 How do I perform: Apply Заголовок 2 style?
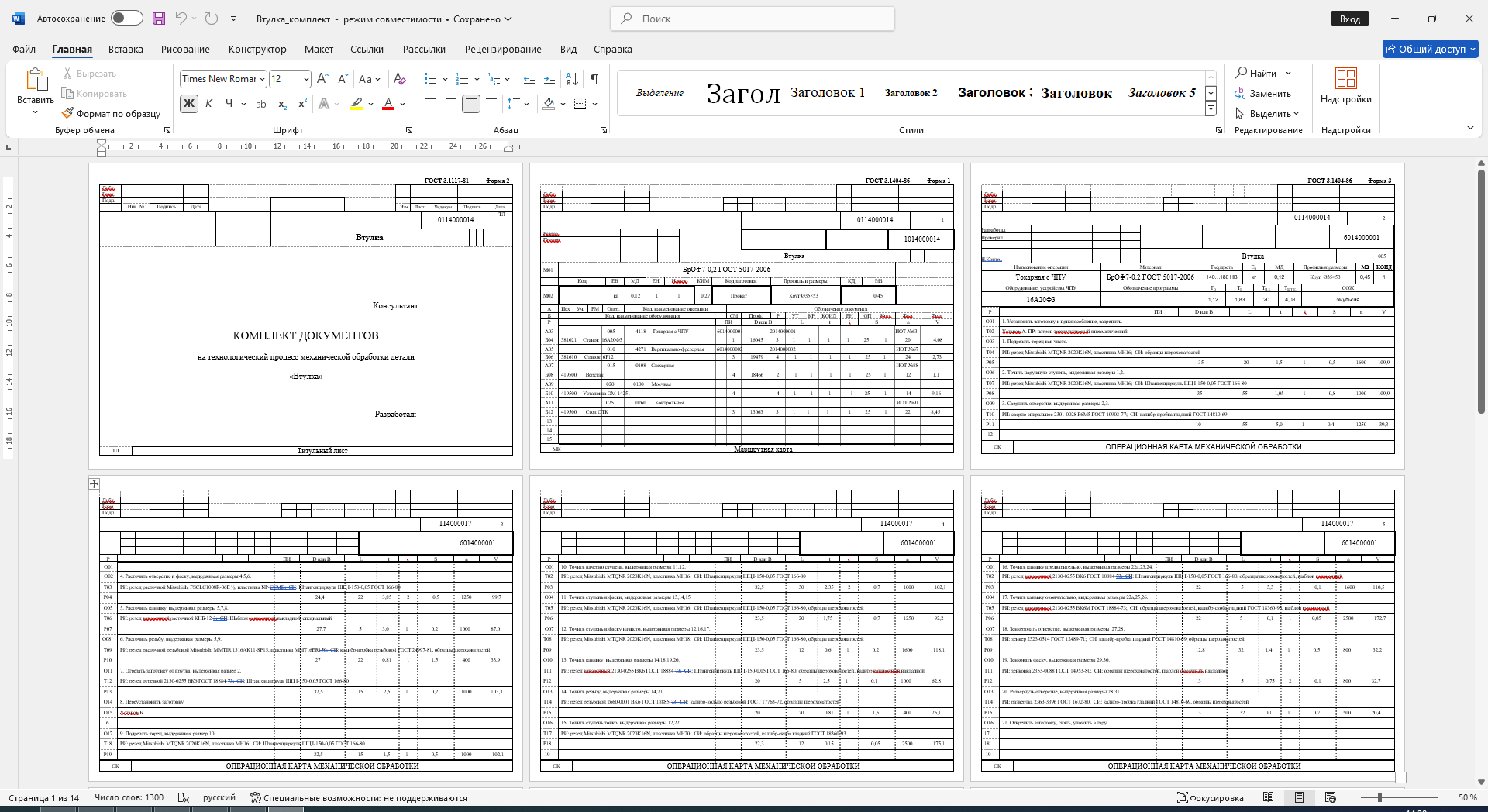tap(911, 92)
